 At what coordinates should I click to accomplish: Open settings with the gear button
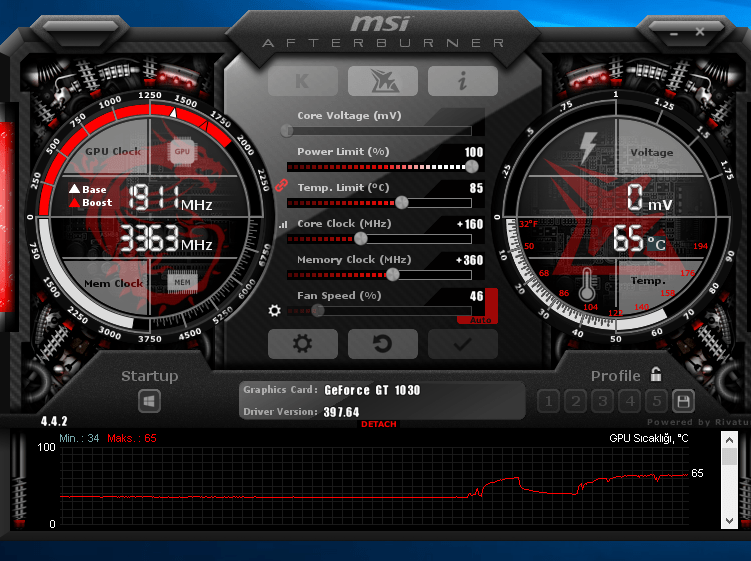click(x=303, y=343)
